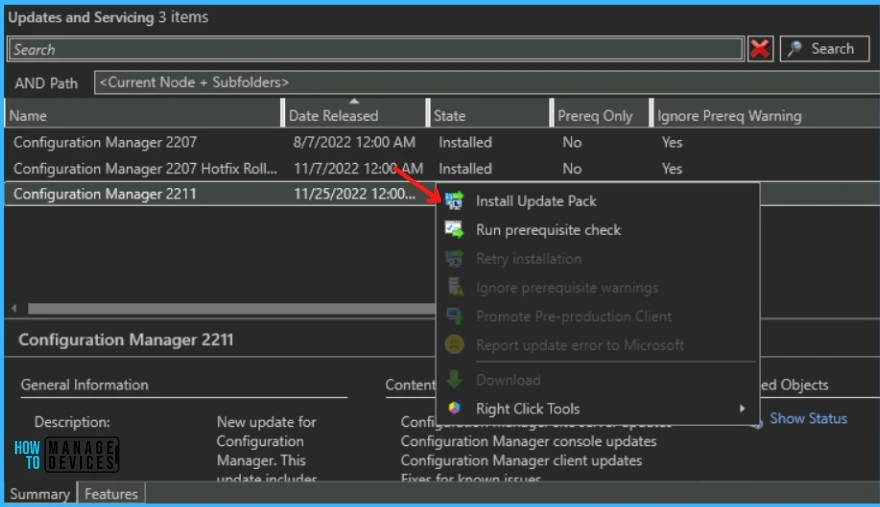Click the horizontal scrollbar thumb
Screen dimensions: 880x507
[x=231, y=308]
